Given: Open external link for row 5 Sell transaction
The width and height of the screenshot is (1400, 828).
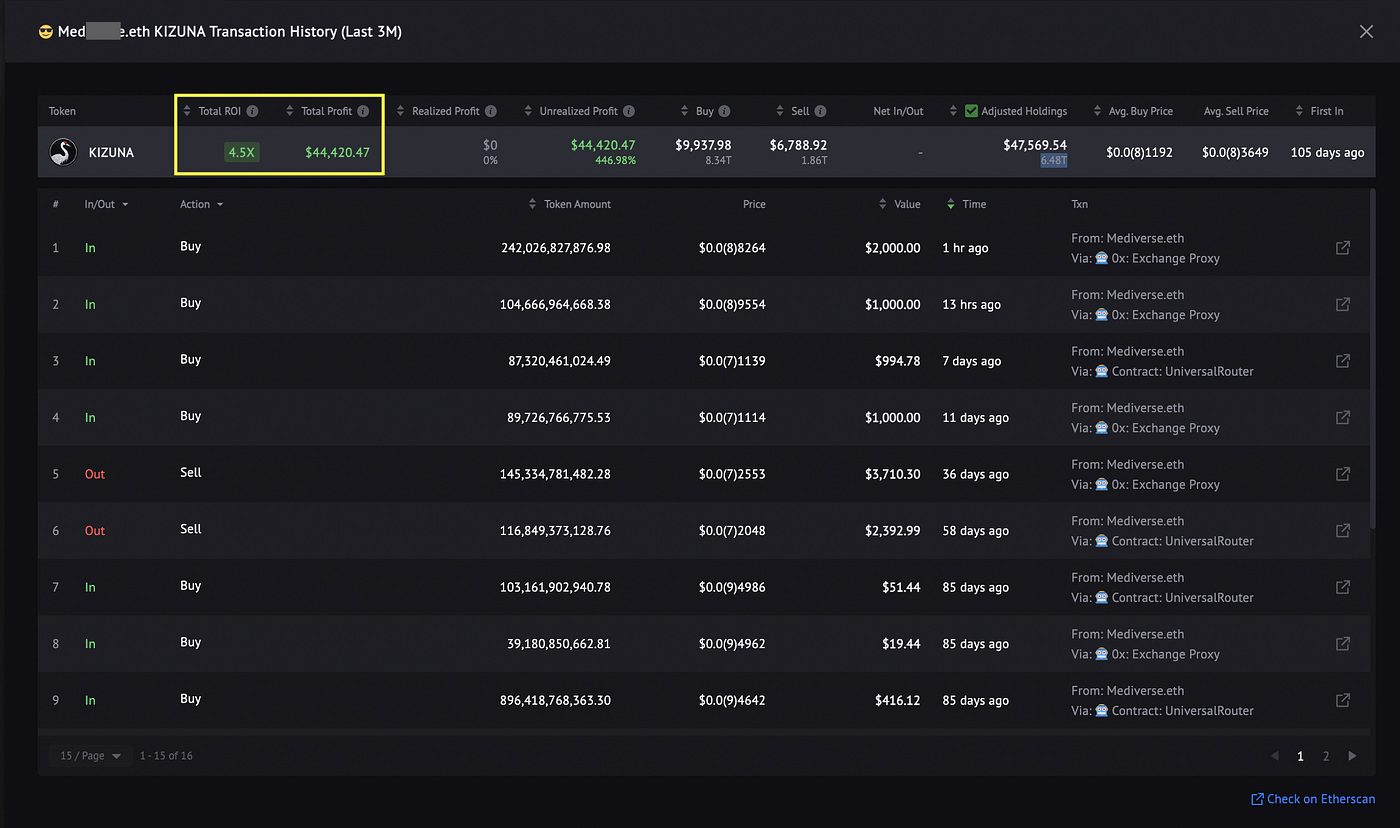Looking at the screenshot, I should coord(1343,474).
